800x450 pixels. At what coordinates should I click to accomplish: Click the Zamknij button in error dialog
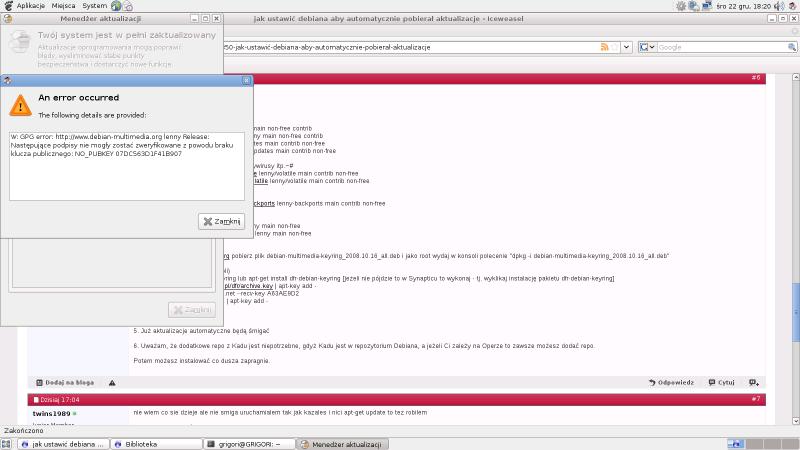coord(222,221)
